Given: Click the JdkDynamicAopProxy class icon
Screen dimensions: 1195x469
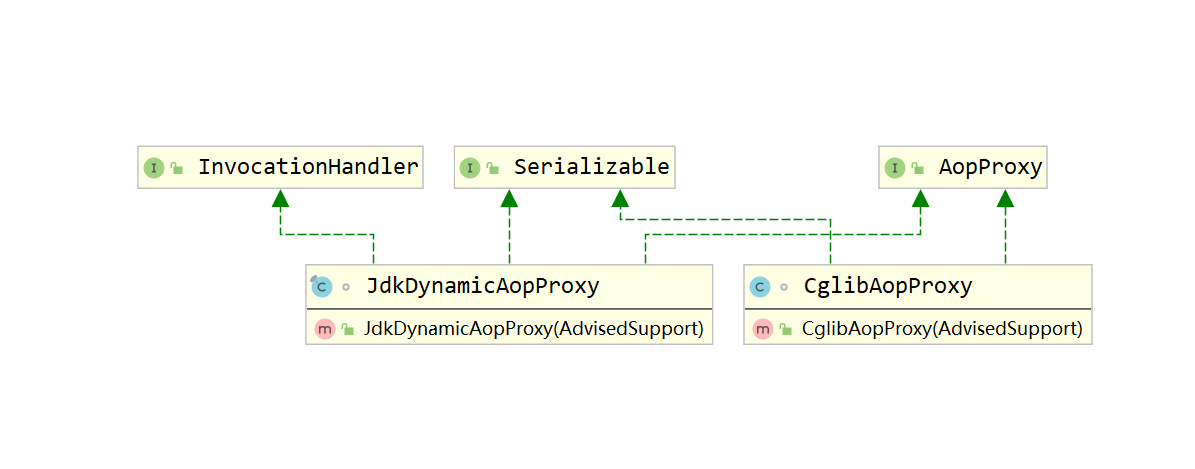Looking at the screenshot, I should coord(321,287).
